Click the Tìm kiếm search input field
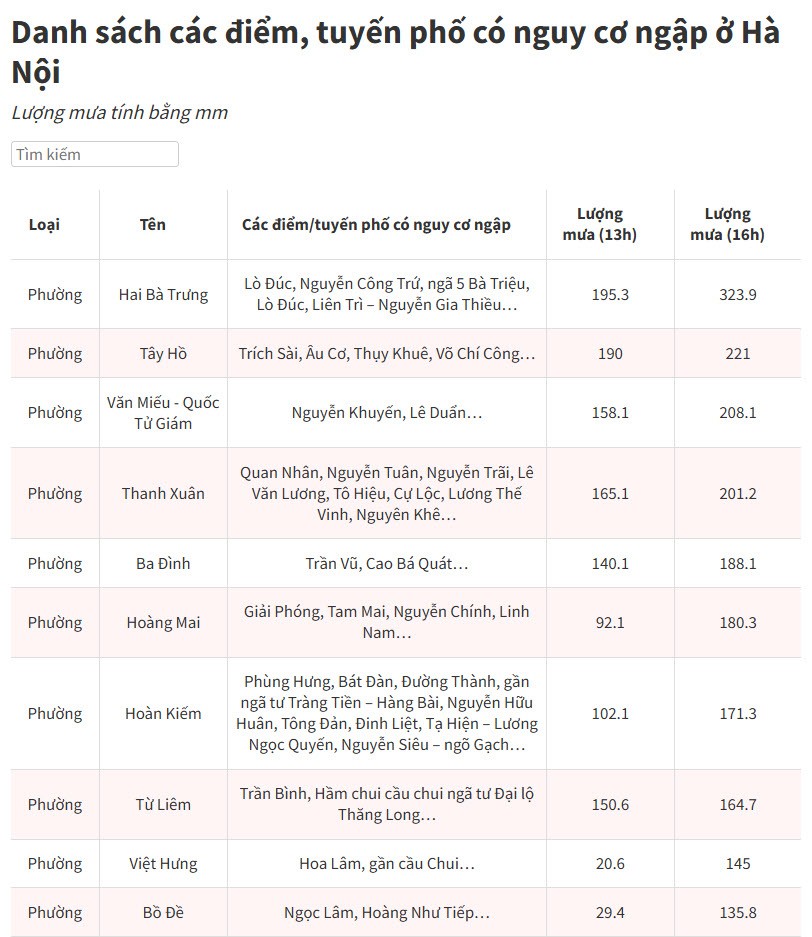This screenshot has height=937, width=812. (x=94, y=154)
